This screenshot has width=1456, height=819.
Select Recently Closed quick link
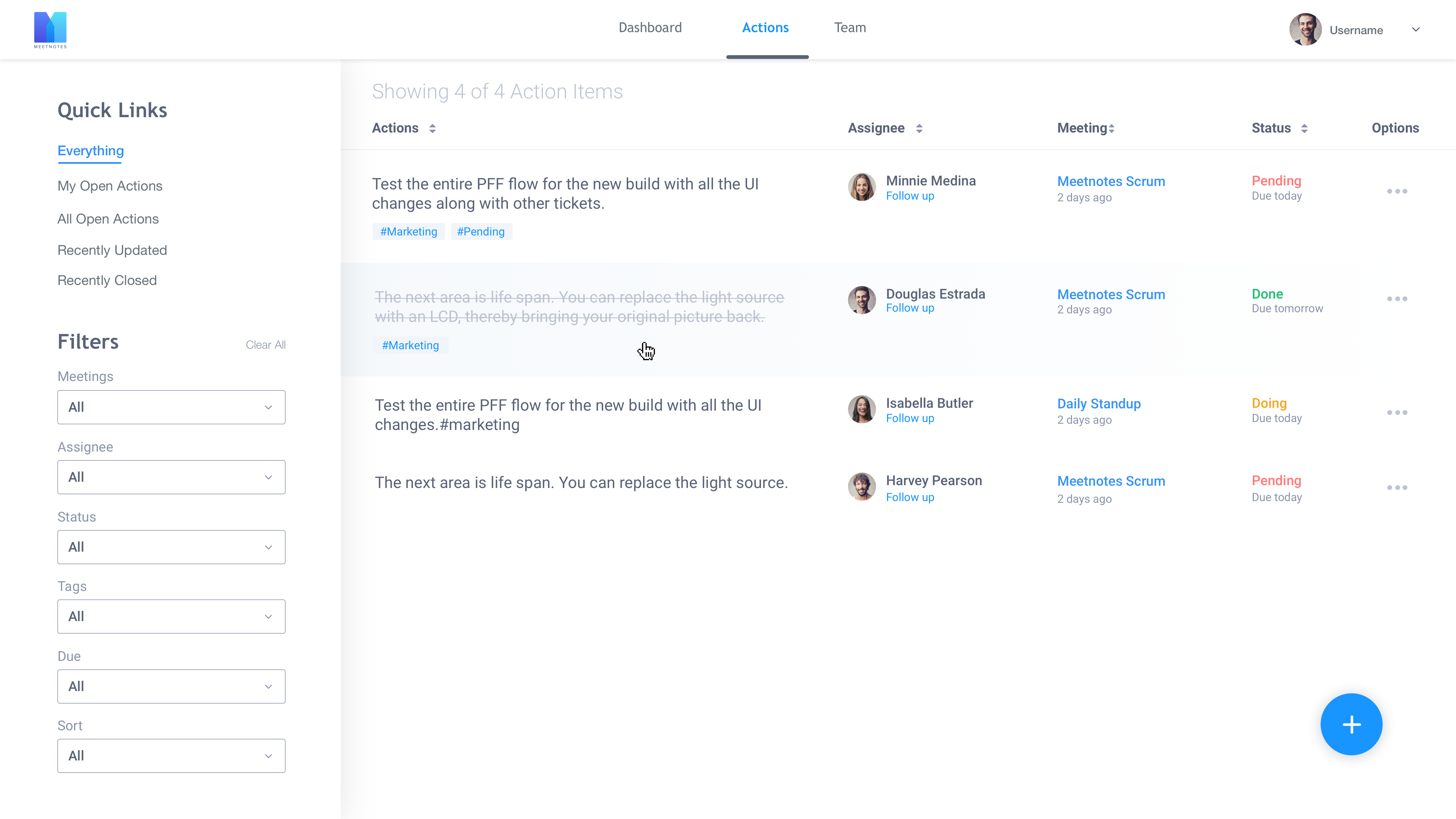(x=107, y=280)
